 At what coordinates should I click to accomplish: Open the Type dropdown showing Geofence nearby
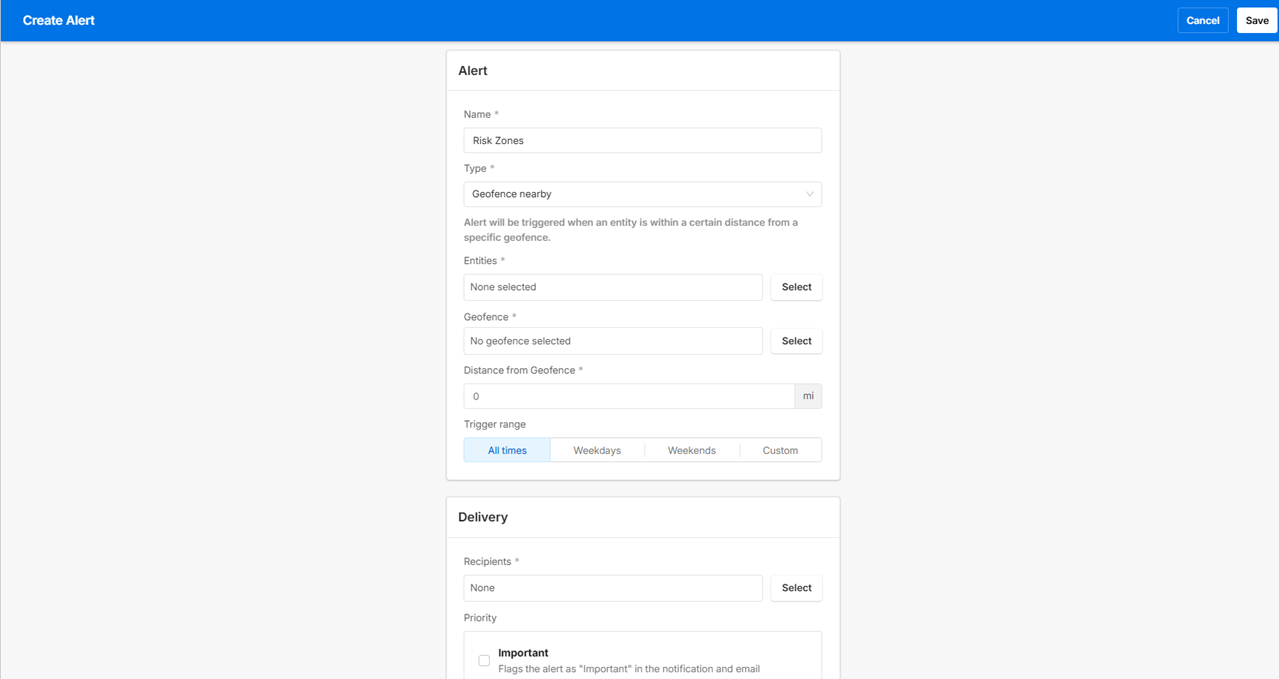click(x=630, y=194)
